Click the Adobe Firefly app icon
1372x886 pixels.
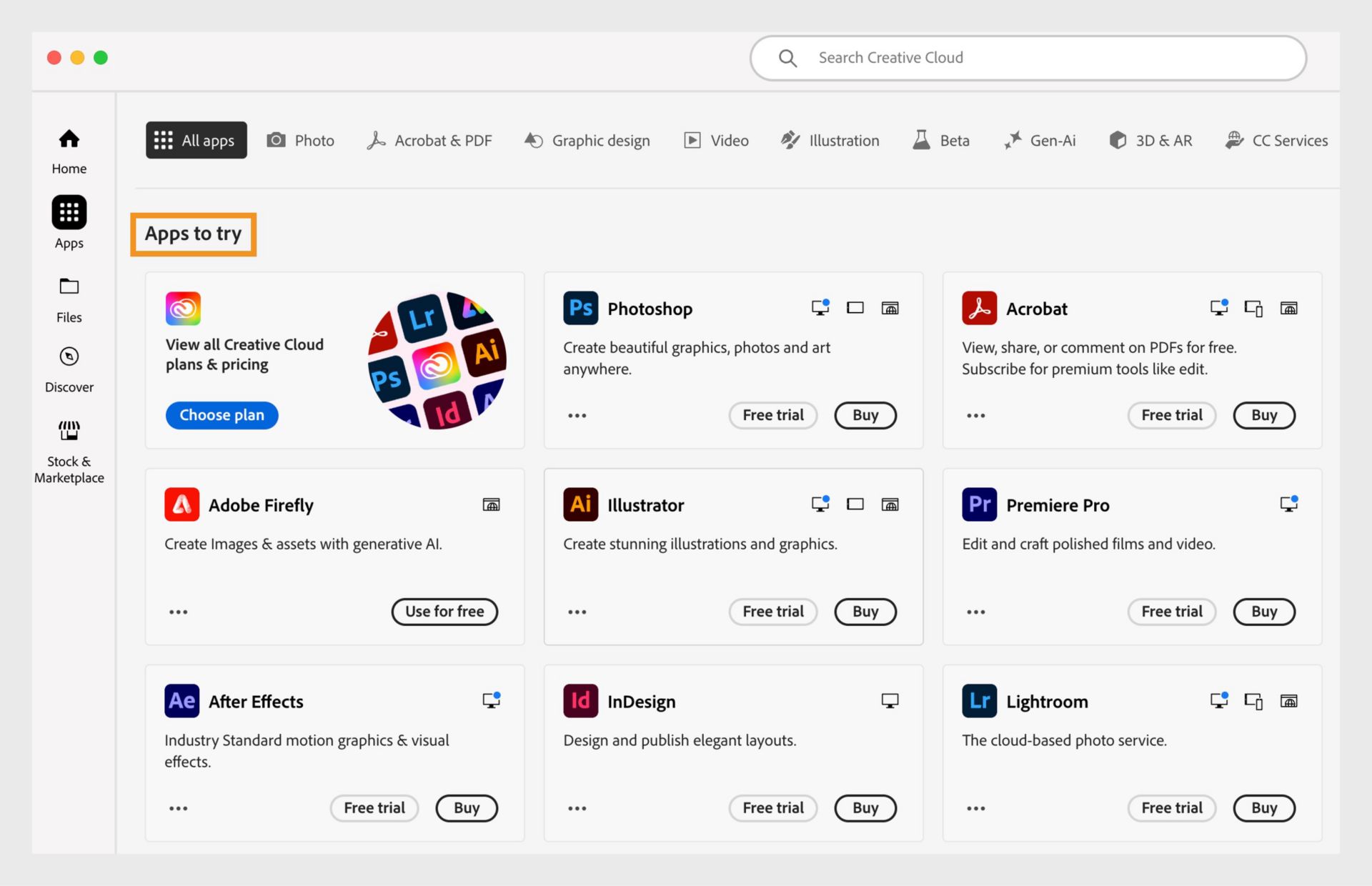click(x=182, y=504)
